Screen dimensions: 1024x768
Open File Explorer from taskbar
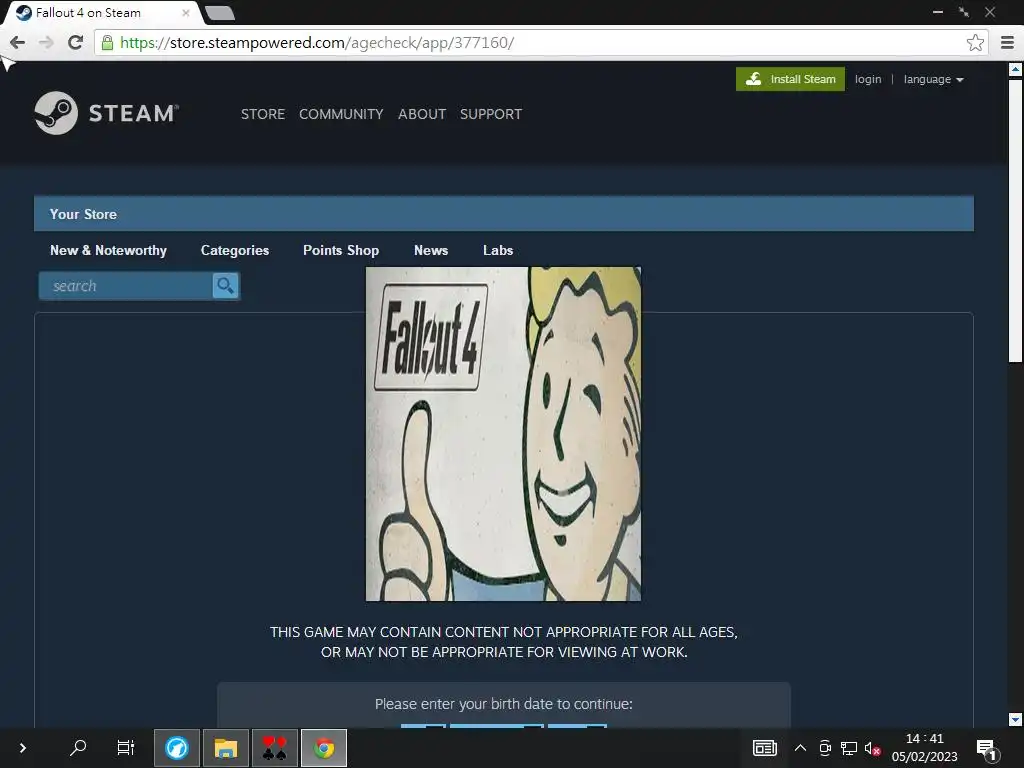coord(225,748)
